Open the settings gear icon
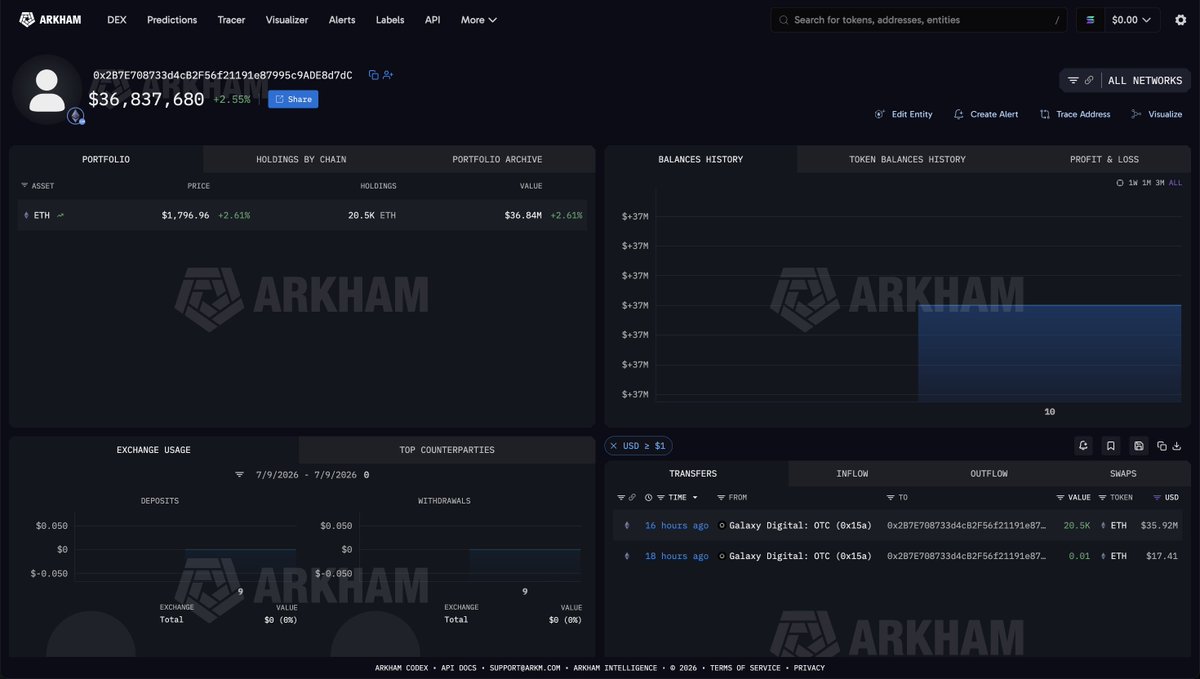Viewport: 1200px width, 679px height. (x=1180, y=20)
